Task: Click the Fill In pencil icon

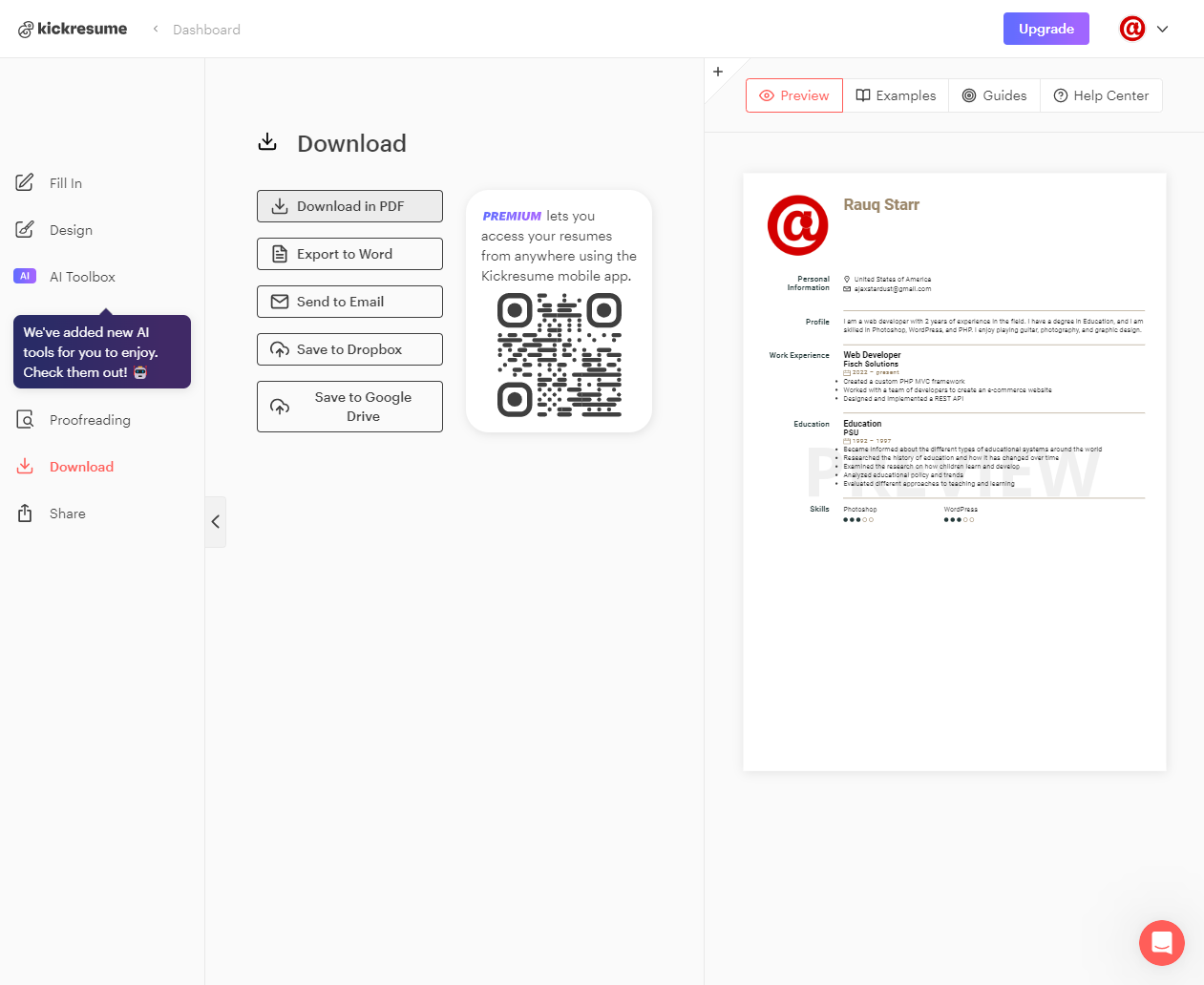Action: [x=25, y=182]
